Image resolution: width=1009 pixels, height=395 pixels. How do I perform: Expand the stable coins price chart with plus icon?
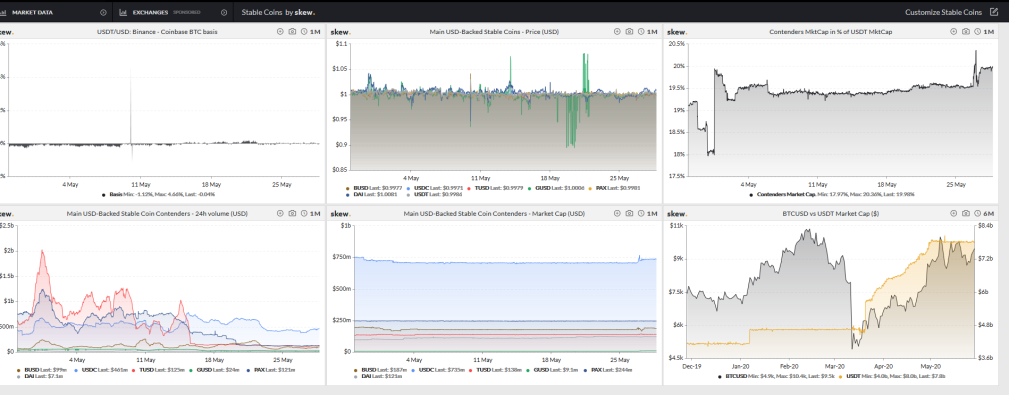617,32
